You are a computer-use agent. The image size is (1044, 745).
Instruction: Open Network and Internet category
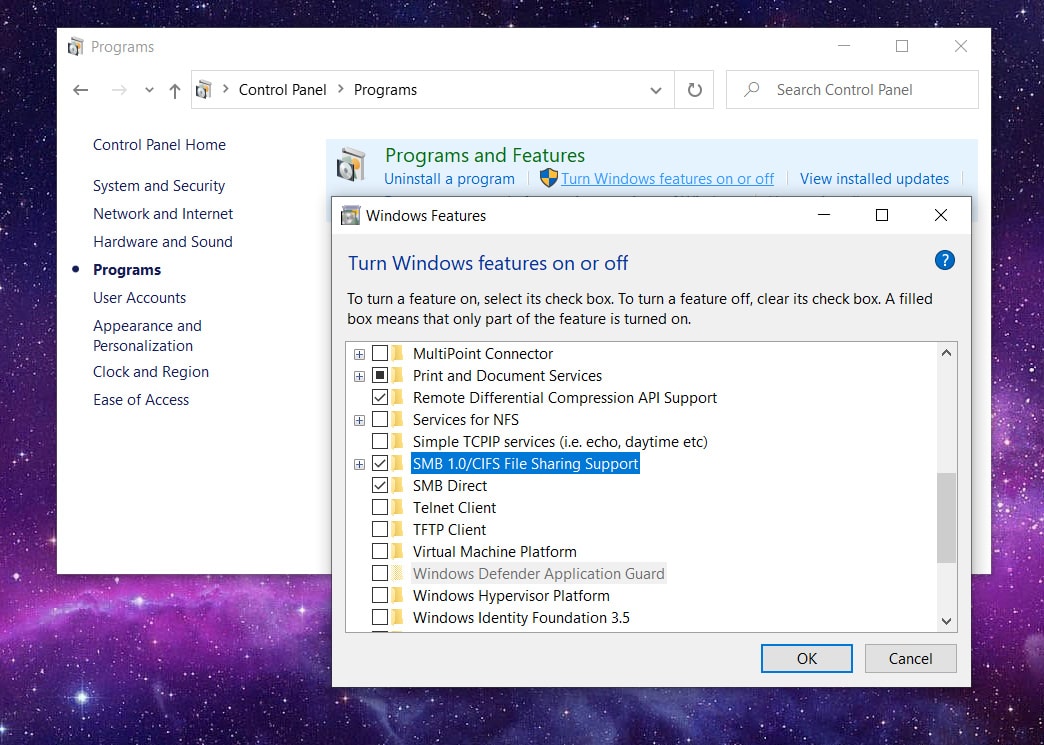pyautogui.click(x=163, y=214)
